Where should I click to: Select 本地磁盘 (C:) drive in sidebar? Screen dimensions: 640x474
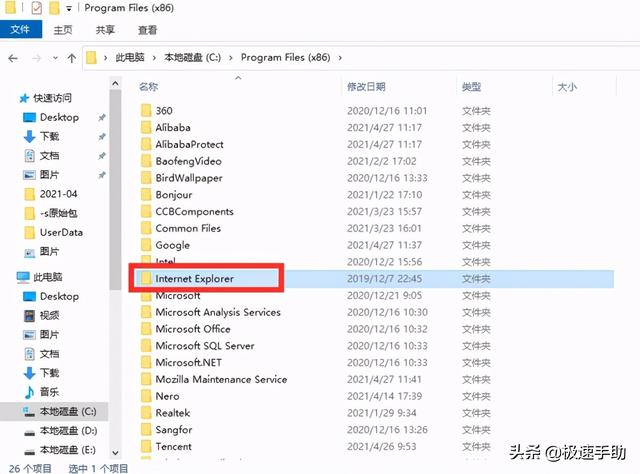[x=68, y=412]
